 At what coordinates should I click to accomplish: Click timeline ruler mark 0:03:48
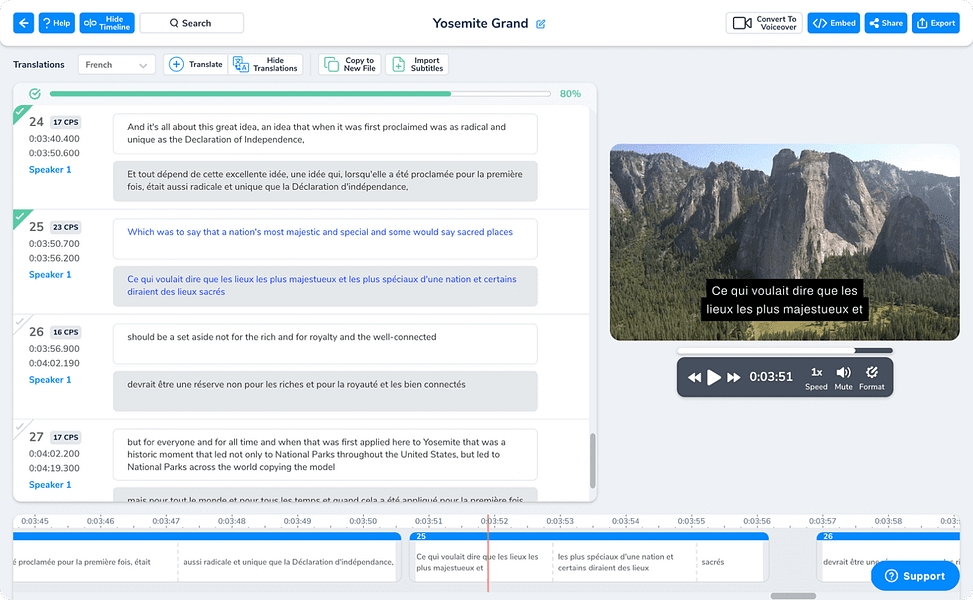click(x=232, y=521)
